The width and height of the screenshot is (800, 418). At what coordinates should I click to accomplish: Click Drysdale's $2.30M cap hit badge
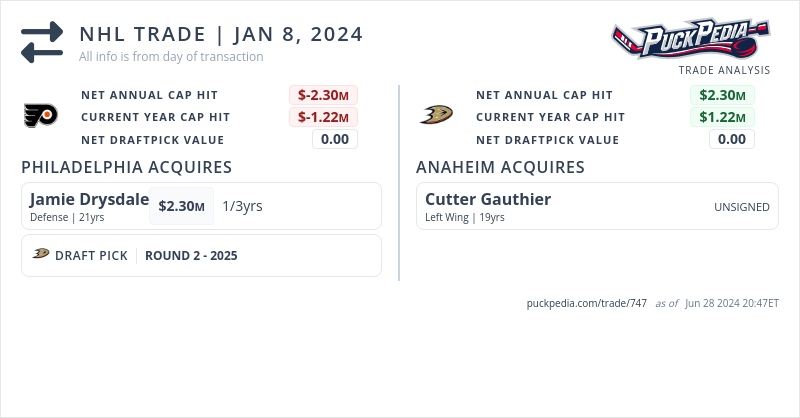click(x=181, y=206)
